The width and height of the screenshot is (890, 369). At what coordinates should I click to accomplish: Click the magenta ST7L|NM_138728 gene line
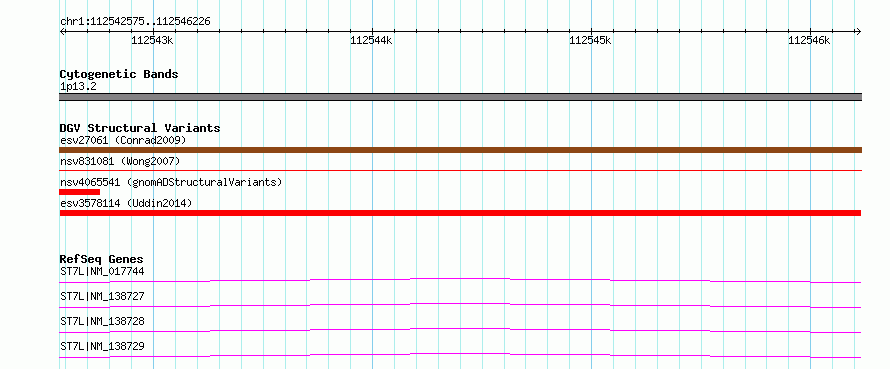(x=460, y=330)
